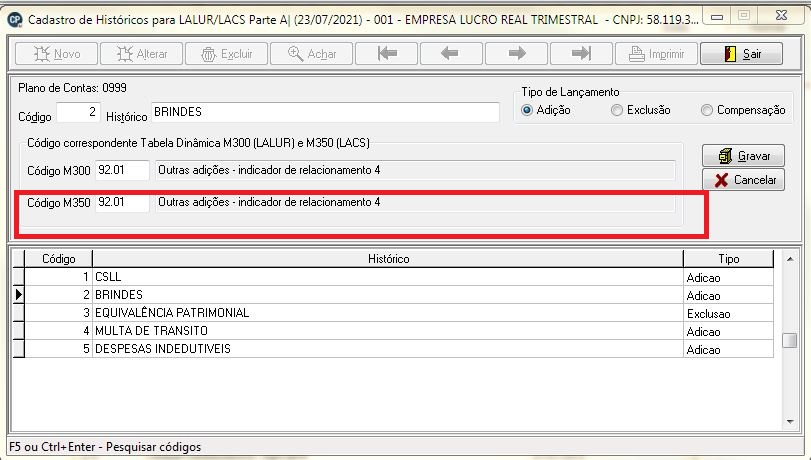Click grid scrollbar up arrow
The height and width of the screenshot is (460, 811).
(x=790, y=258)
